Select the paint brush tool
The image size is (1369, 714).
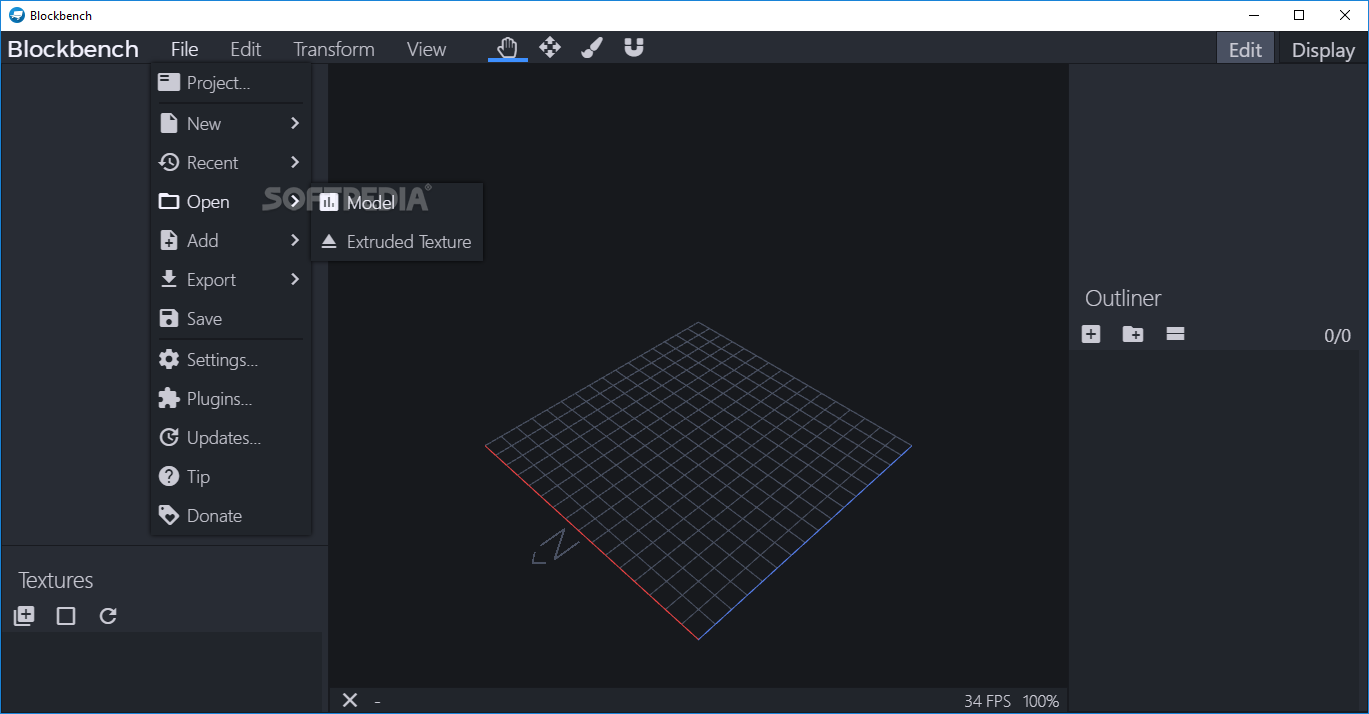(x=592, y=47)
